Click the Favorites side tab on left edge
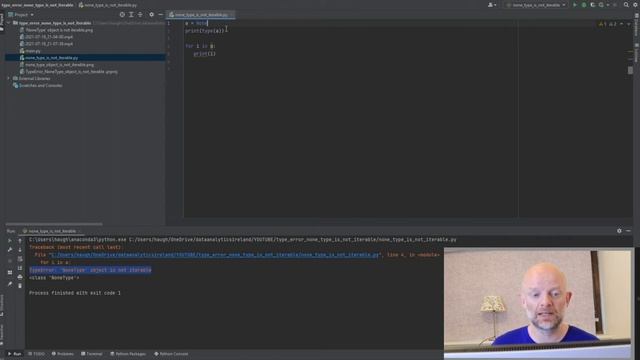This screenshot has width=640, height=360. [x=2, y=335]
